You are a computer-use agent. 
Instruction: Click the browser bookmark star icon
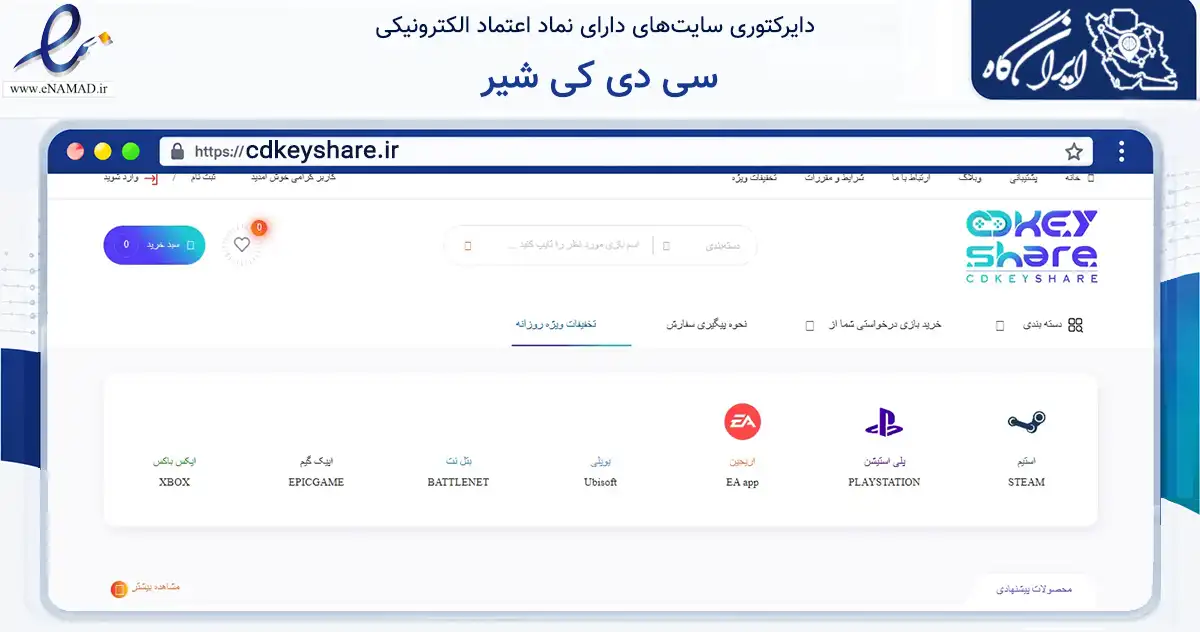click(x=1074, y=152)
